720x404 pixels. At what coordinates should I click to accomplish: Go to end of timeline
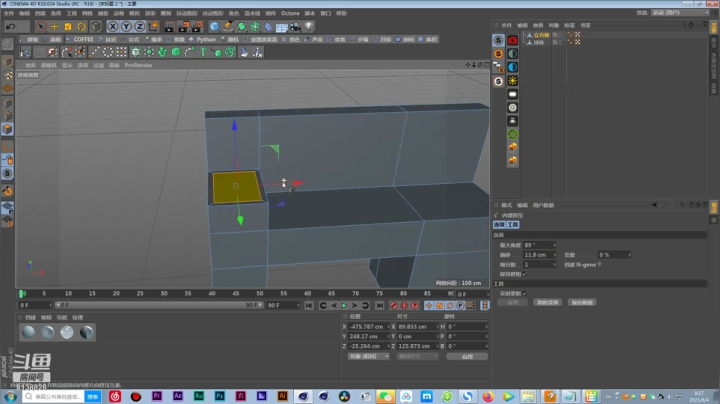[379, 306]
